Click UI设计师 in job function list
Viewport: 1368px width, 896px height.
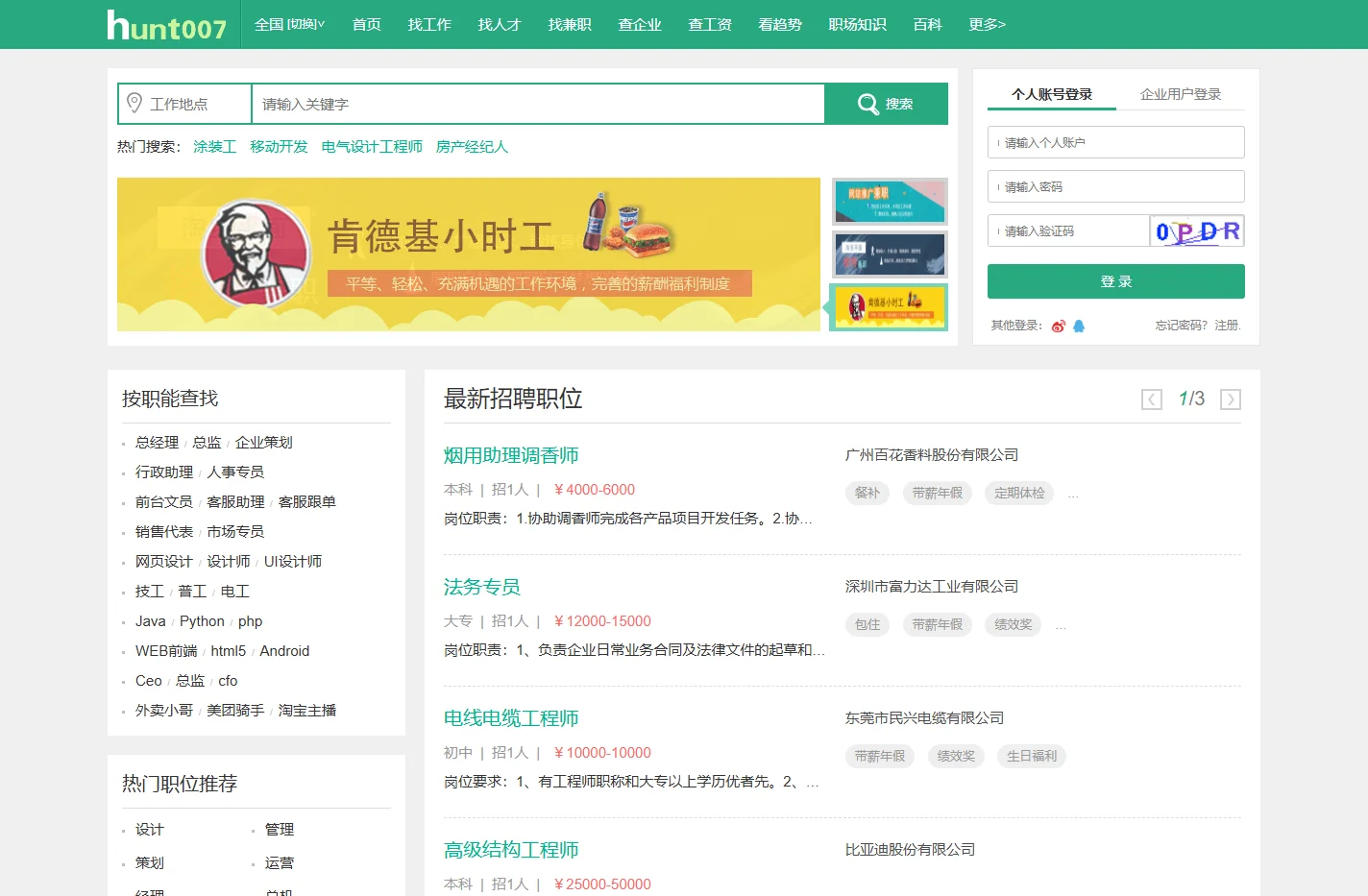293,562
